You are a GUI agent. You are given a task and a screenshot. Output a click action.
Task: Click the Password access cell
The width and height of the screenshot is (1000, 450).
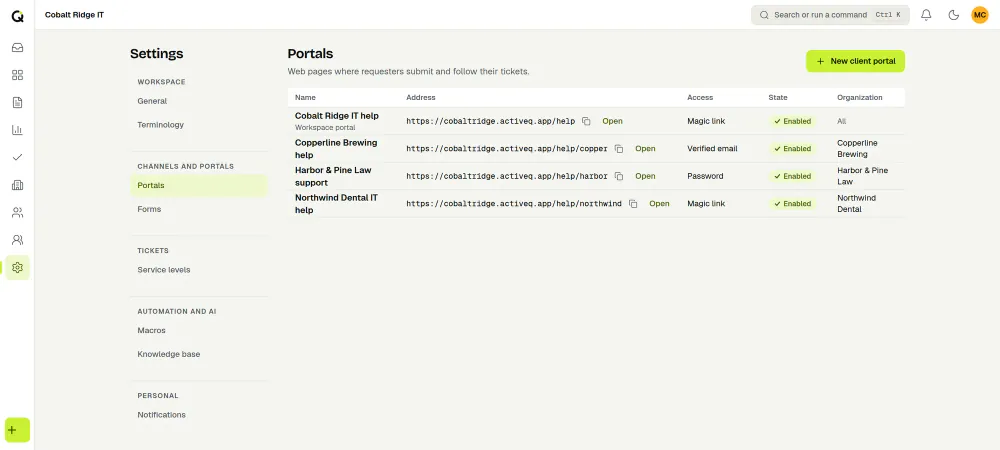pos(705,176)
